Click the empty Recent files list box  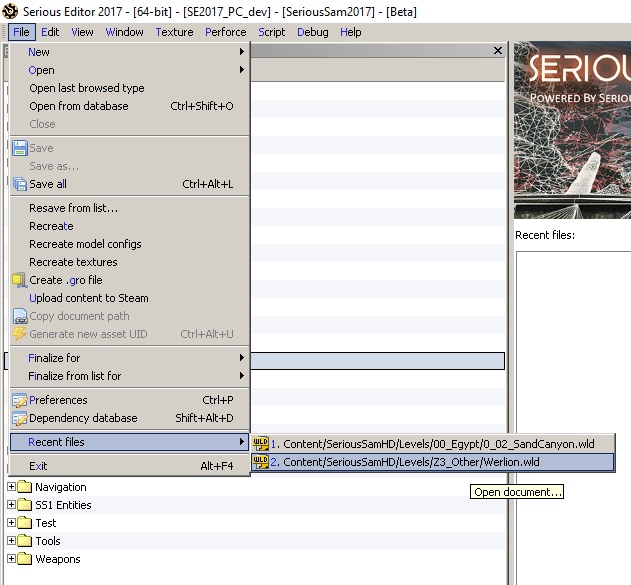tap(573, 418)
